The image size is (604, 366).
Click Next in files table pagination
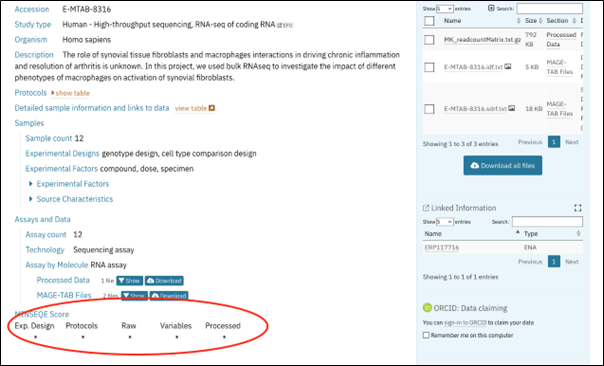click(x=572, y=142)
